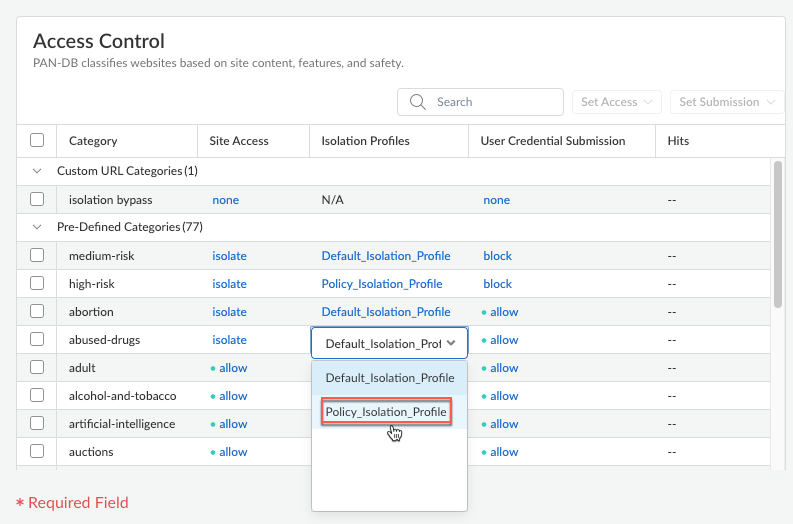Click the magnifier icon in the search box
Image resolution: width=793 pixels, height=524 pixels.
tap(418, 102)
